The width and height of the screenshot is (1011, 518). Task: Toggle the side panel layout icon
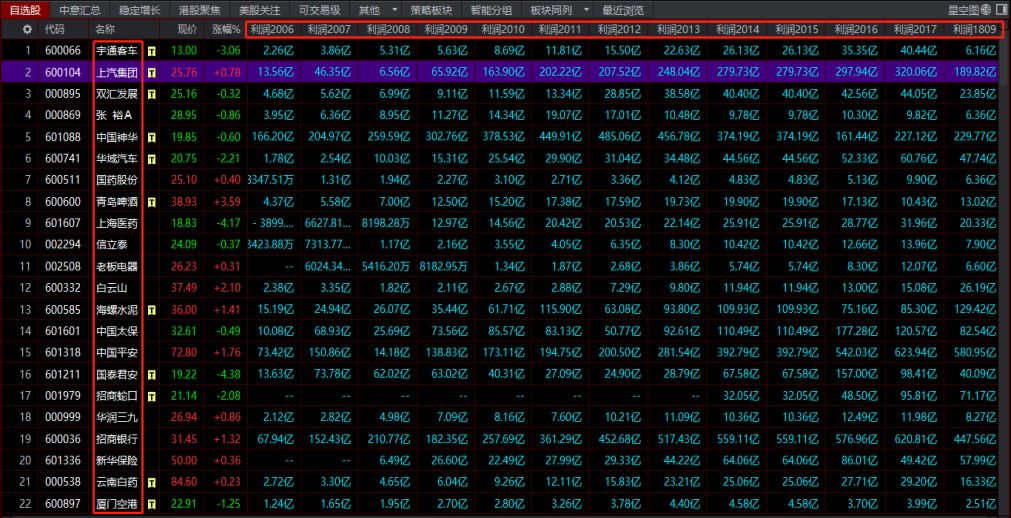click(x=1001, y=10)
